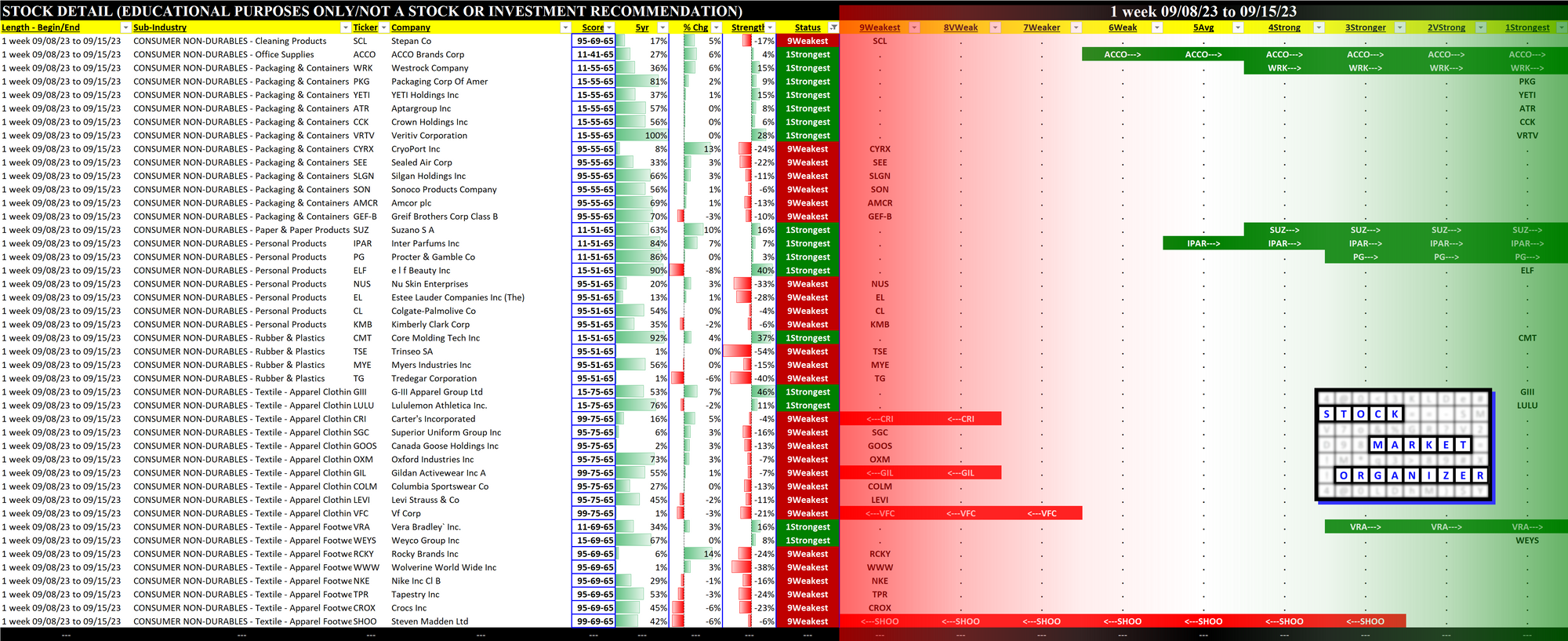Click the active filter icon on Status column
This screenshot has width=1568, height=641.
pos(833,27)
